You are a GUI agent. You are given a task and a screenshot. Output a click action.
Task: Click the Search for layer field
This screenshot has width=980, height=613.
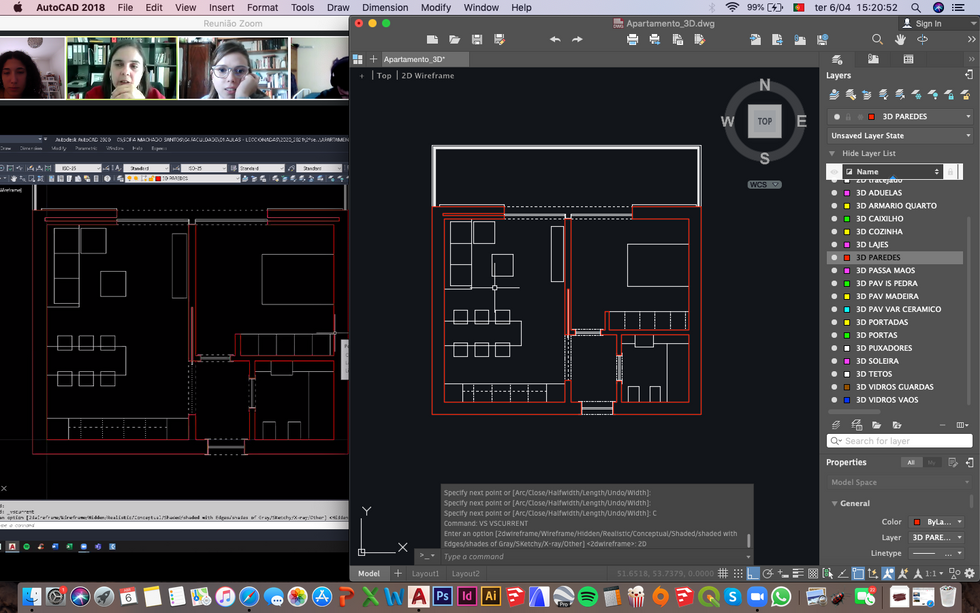(899, 441)
